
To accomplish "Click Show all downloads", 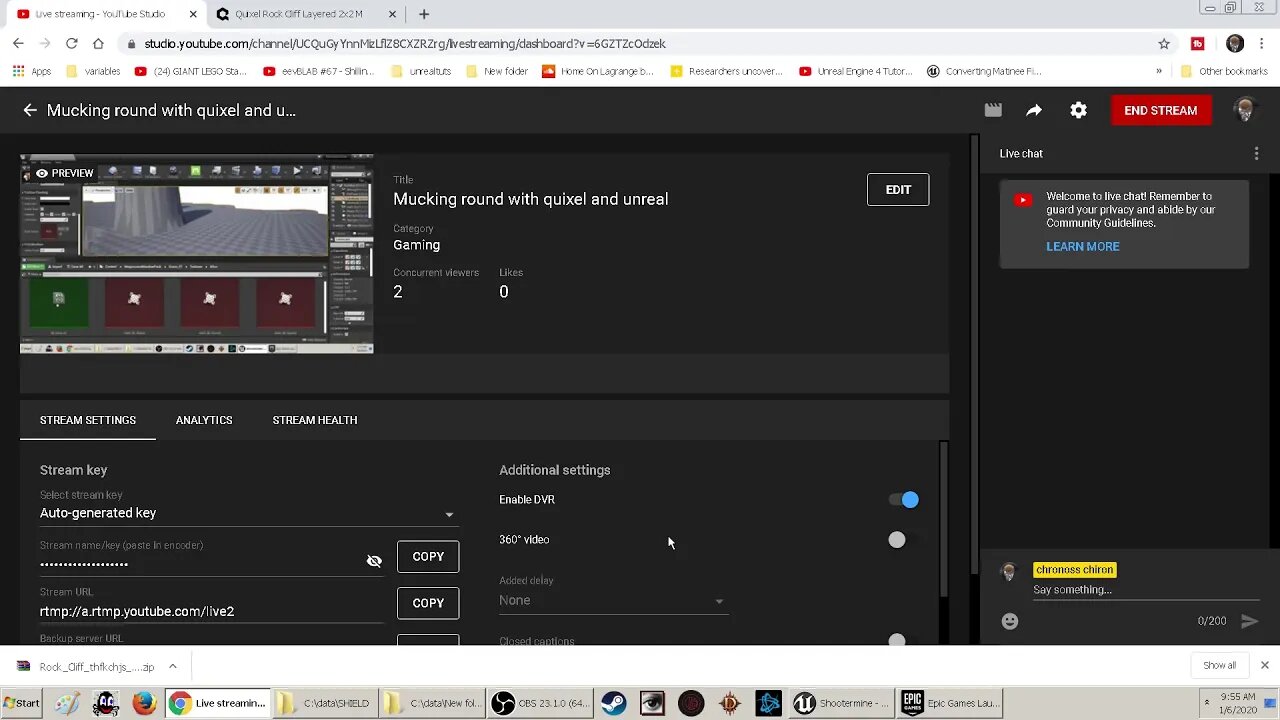I will tap(1219, 666).
